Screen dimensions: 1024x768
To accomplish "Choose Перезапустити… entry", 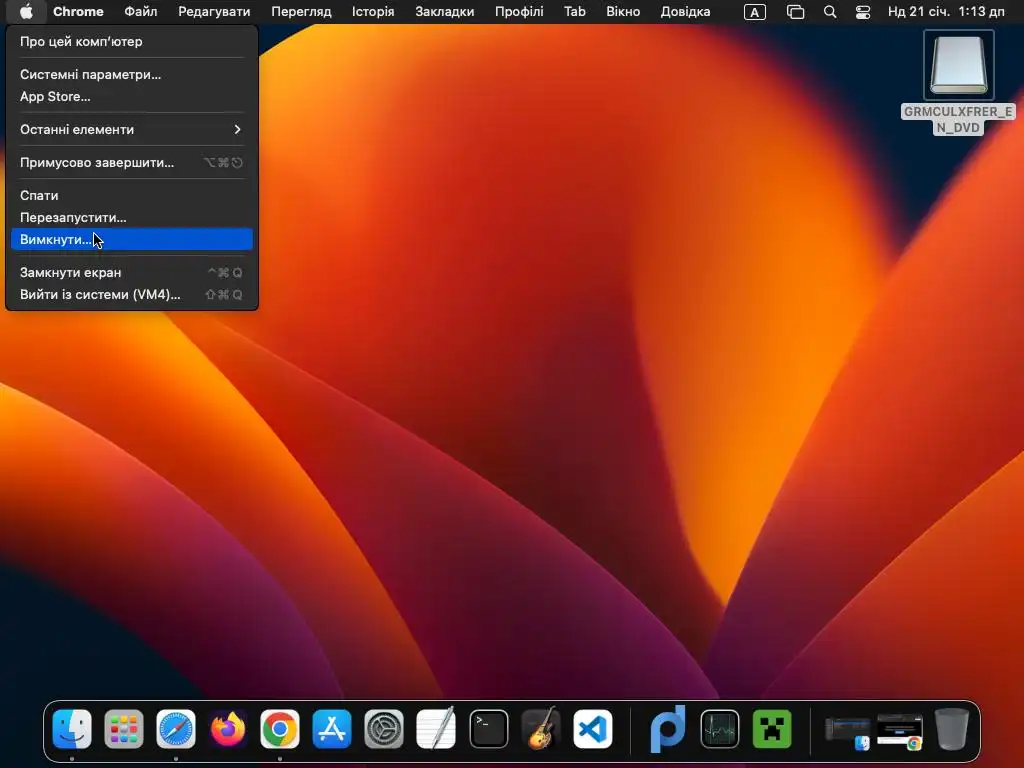I will (x=131, y=217).
